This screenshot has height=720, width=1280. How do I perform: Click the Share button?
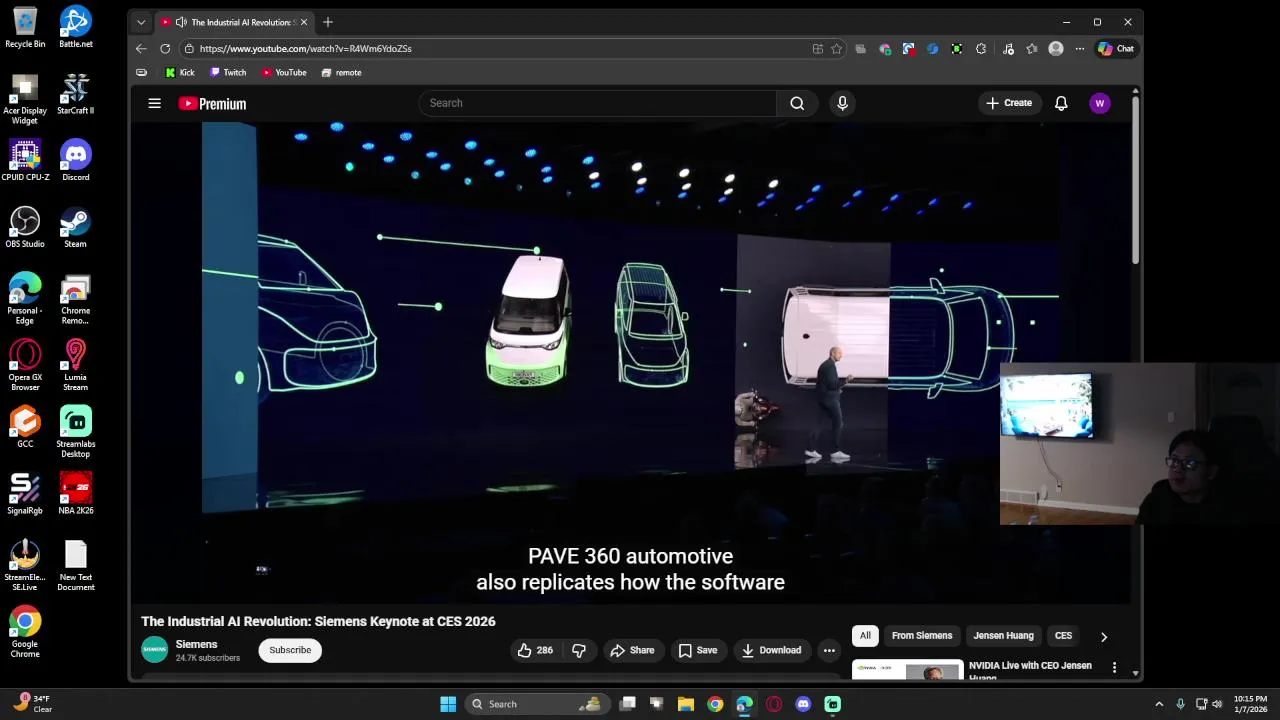coord(632,650)
